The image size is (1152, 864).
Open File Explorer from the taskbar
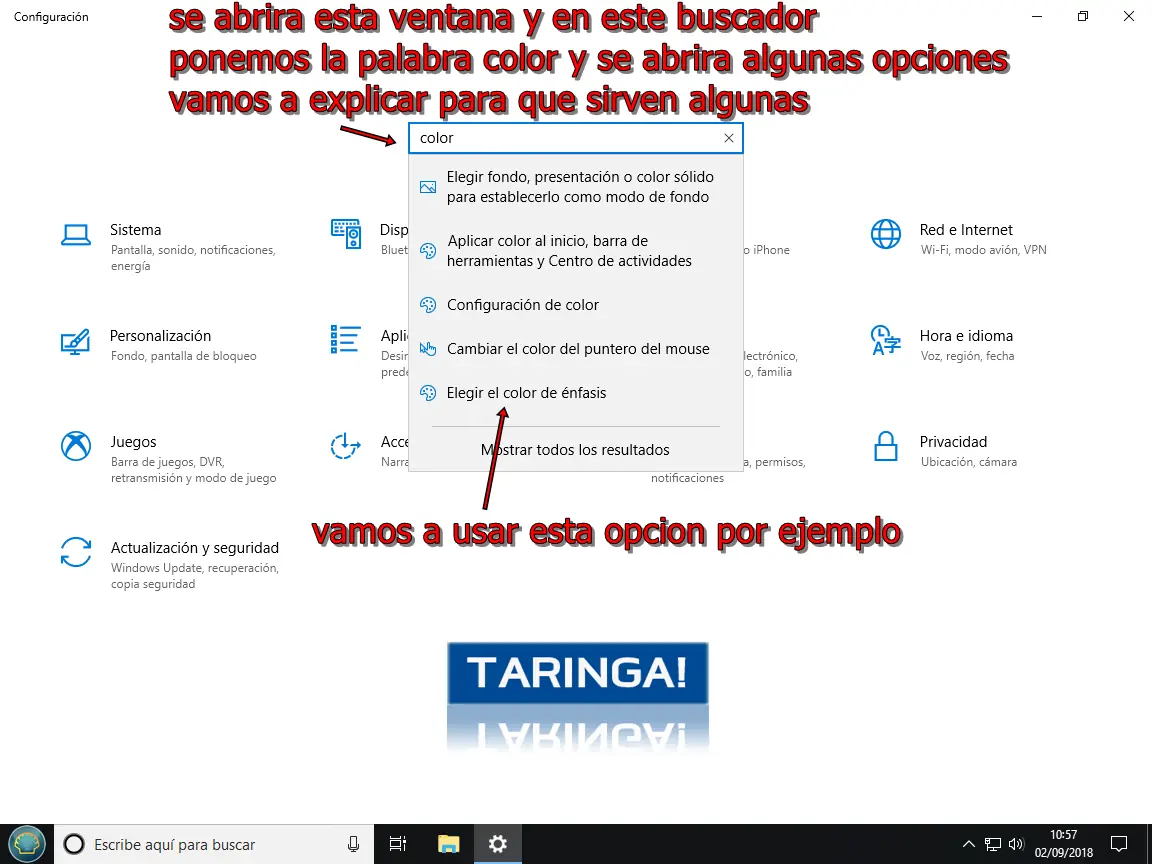[x=448, y=844]
